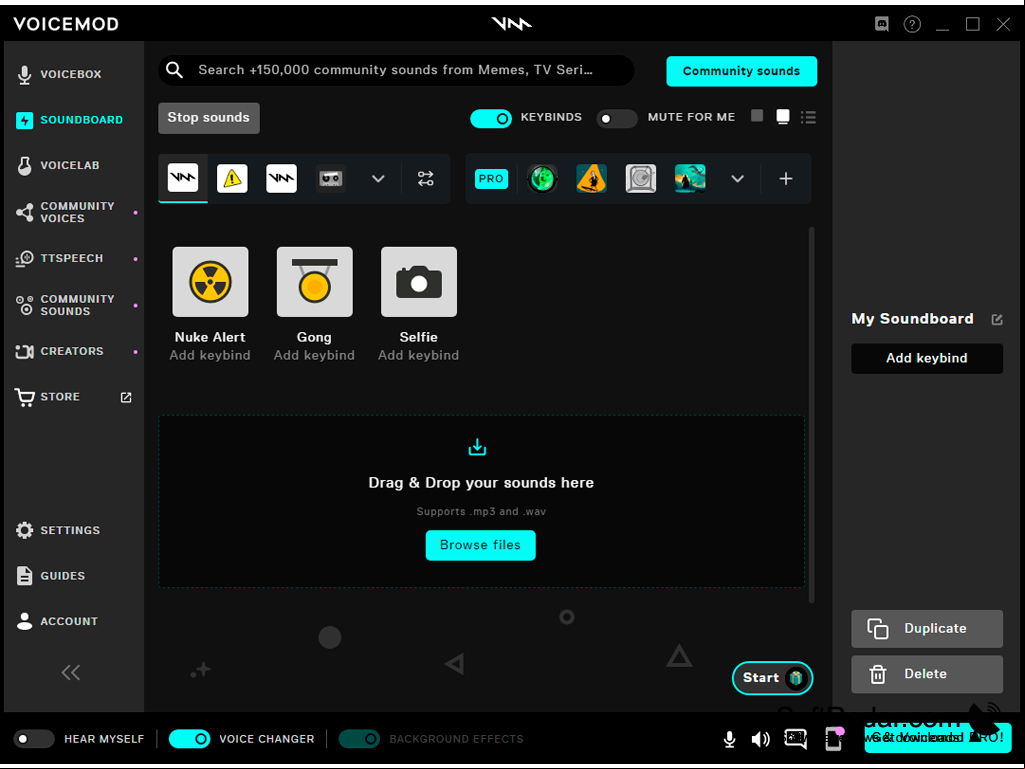Switch to the list view
This screenshot has width=1025, height=769.
click(x=809, y=117)
